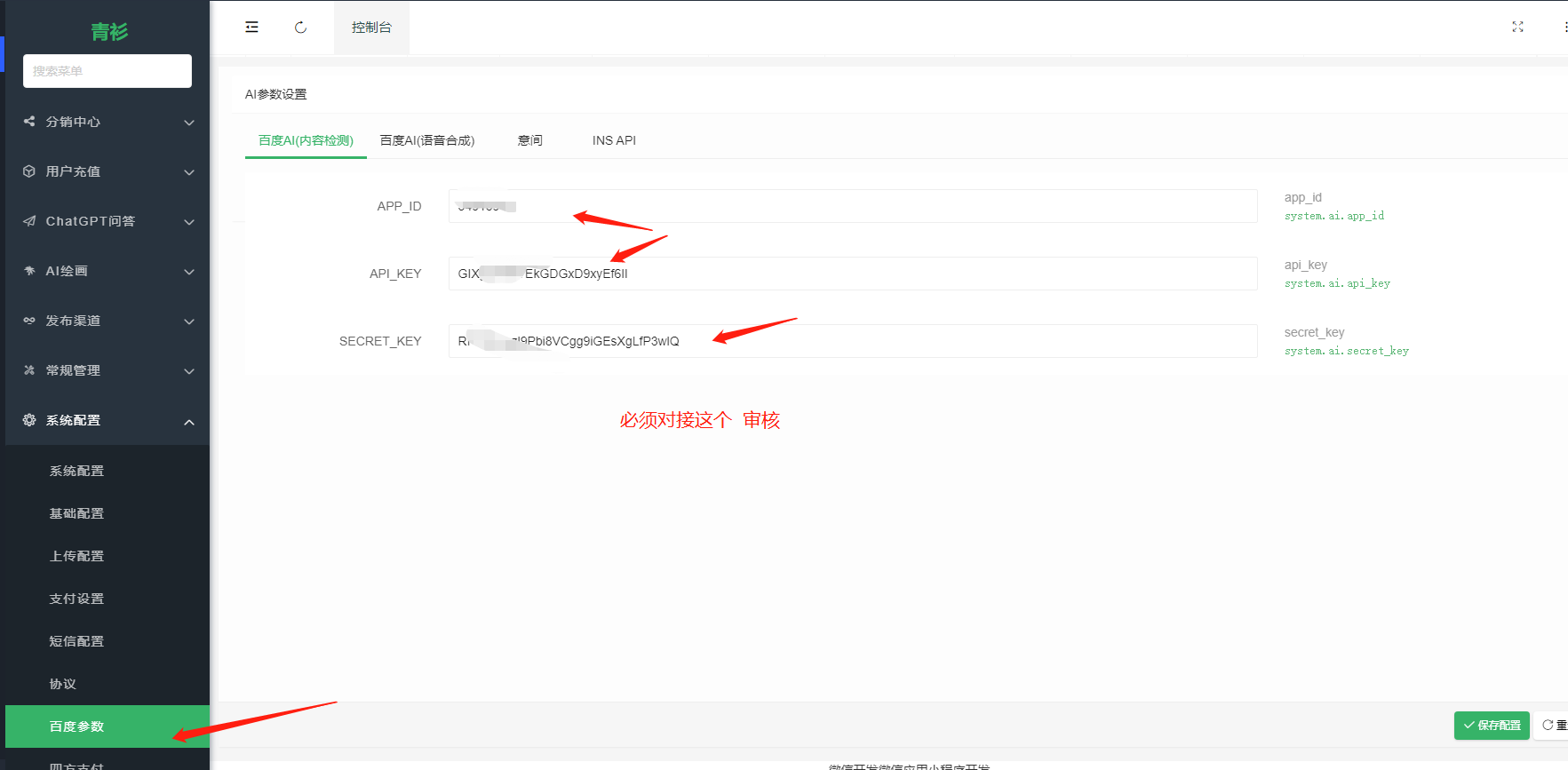Click the AI参数设置 heading

click(x=276, y=94)
